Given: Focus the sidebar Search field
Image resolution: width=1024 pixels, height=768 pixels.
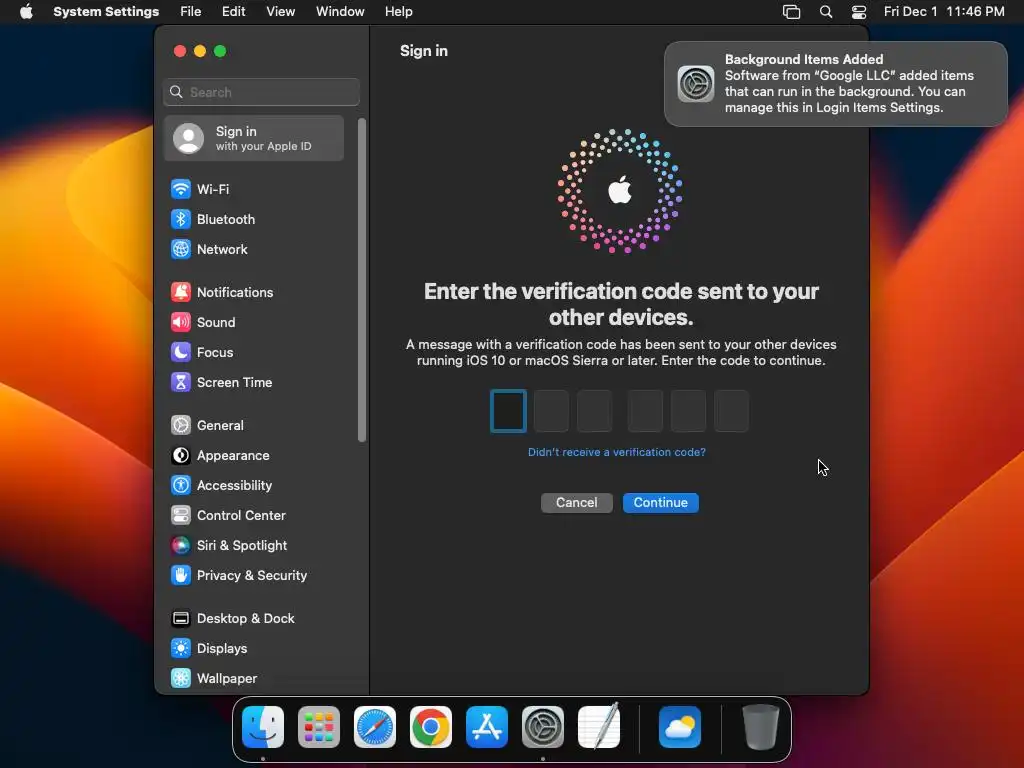Looking at the screenshot, I should point(261,92).
